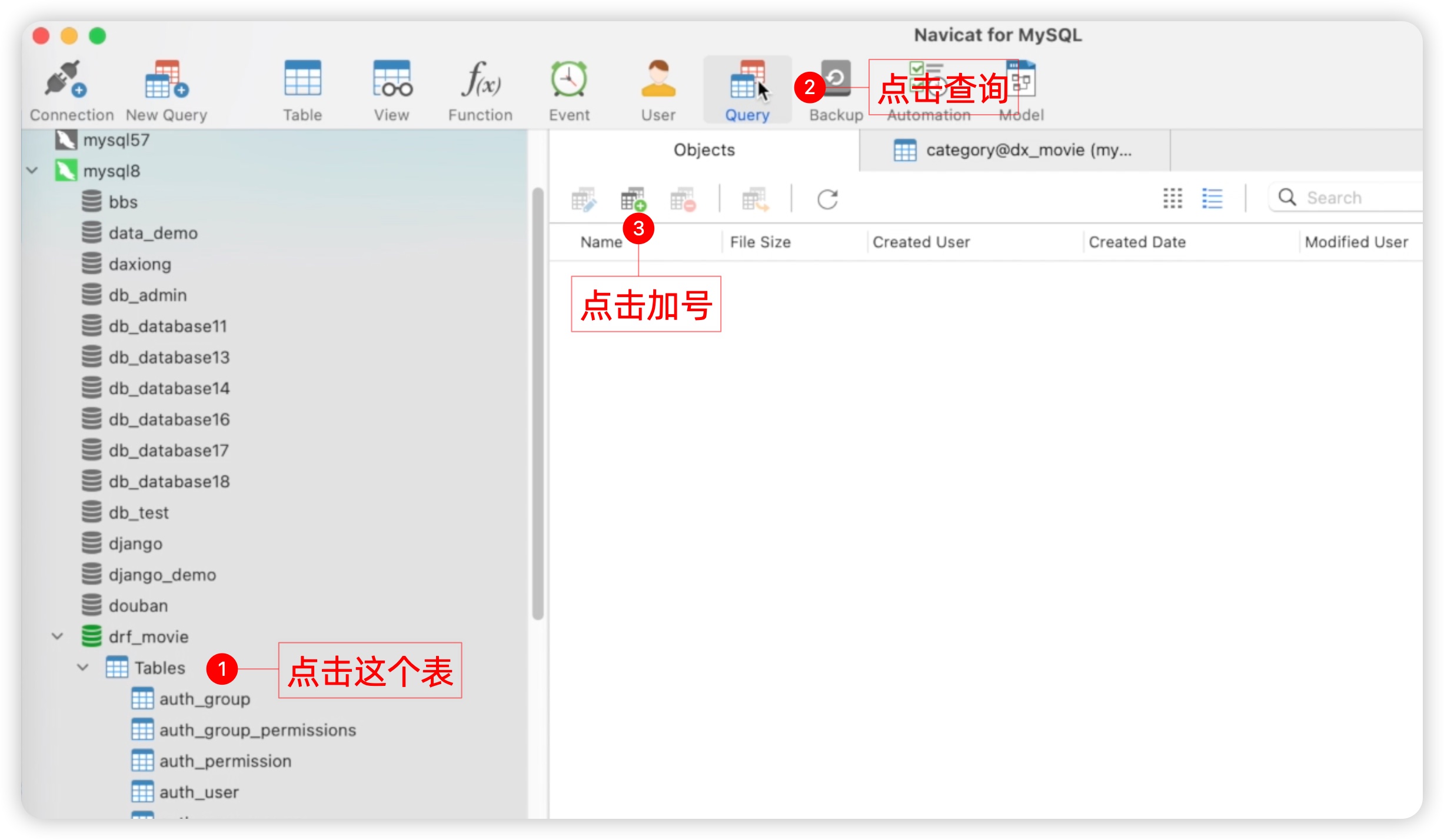The width and height of the screenshot is (1444, 840).
Task: Select the django database
Action: (x=122, y=544)
